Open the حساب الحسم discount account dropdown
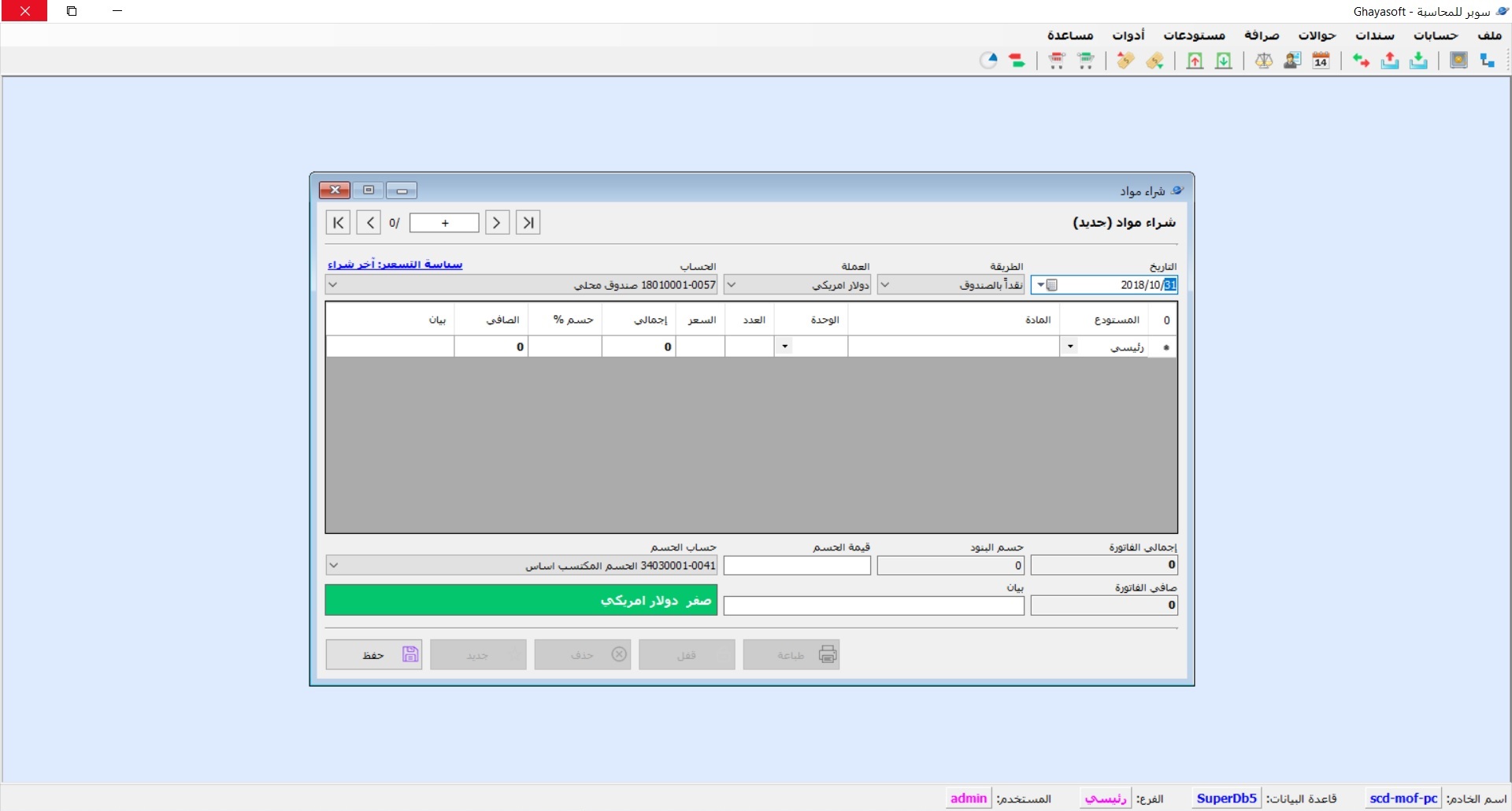Image resolution: width=1512 pixels, height=811 pixels. click(333, 565)
